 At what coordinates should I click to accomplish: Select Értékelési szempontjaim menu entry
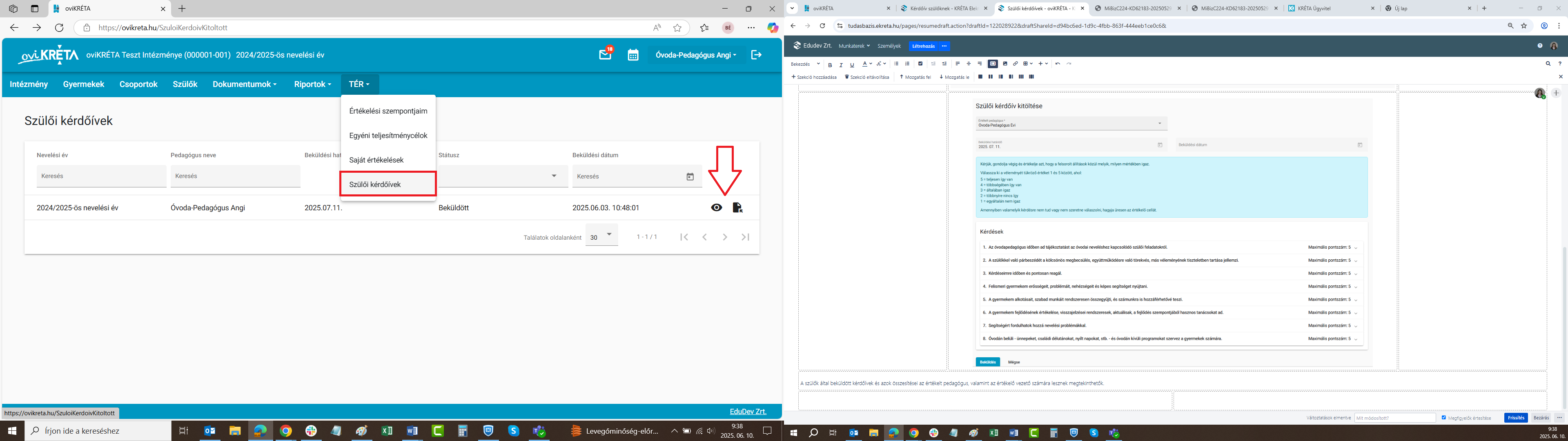[x=388, y=111]
